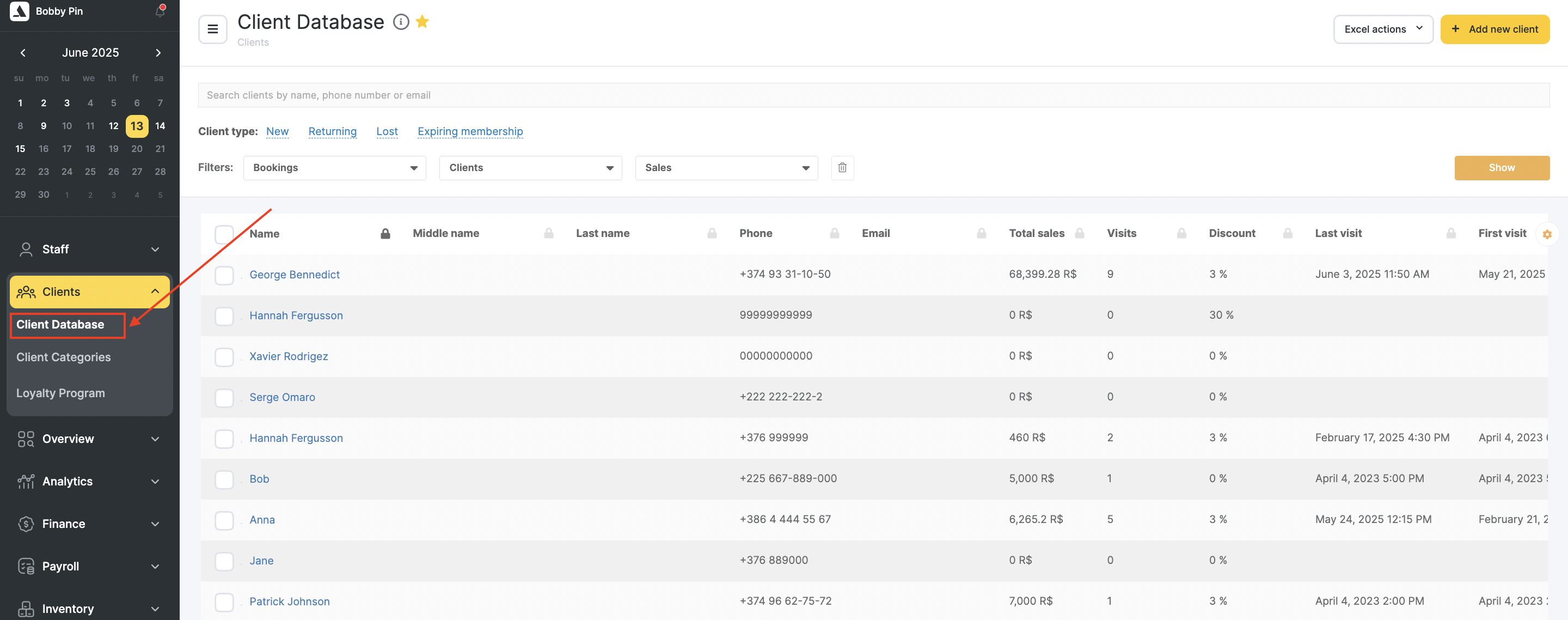
Task: Click the Analytics chart icon in sidebar
Action: 26,482
